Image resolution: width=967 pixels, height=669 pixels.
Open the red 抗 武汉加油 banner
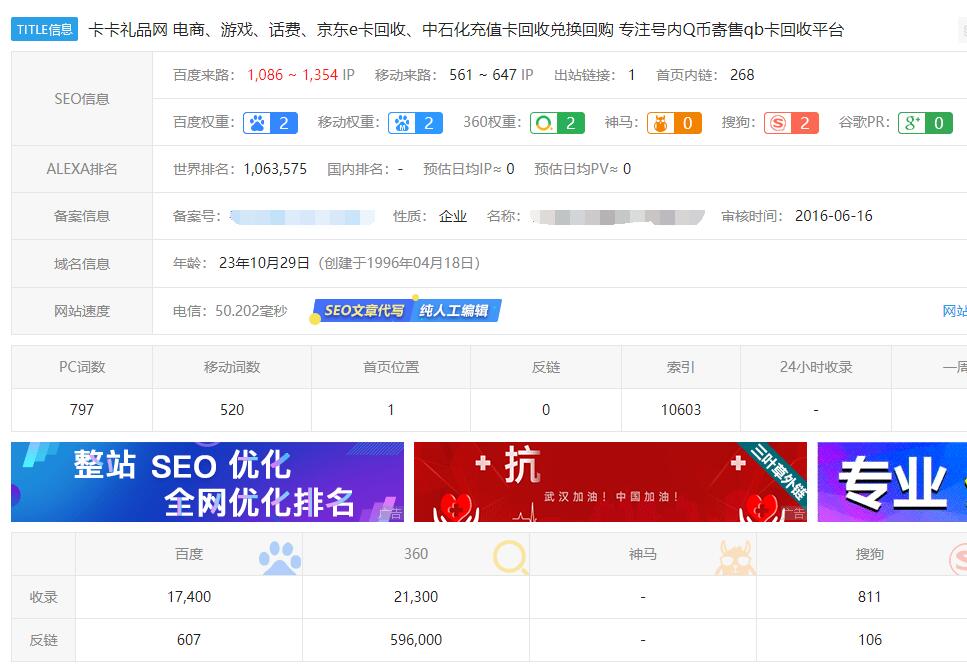click(610, 482)
